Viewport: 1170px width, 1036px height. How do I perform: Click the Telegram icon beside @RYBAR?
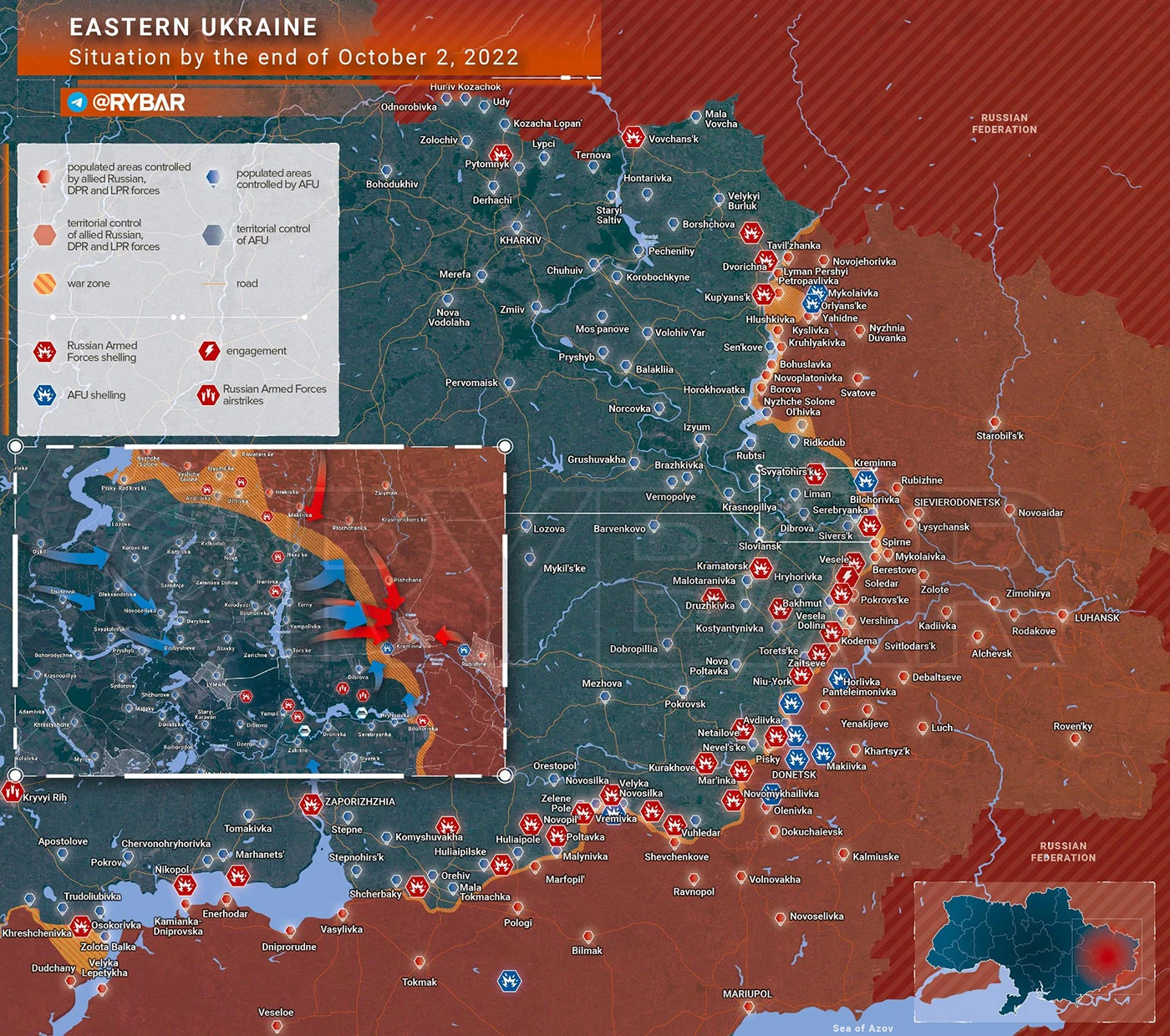click(78, 103)
